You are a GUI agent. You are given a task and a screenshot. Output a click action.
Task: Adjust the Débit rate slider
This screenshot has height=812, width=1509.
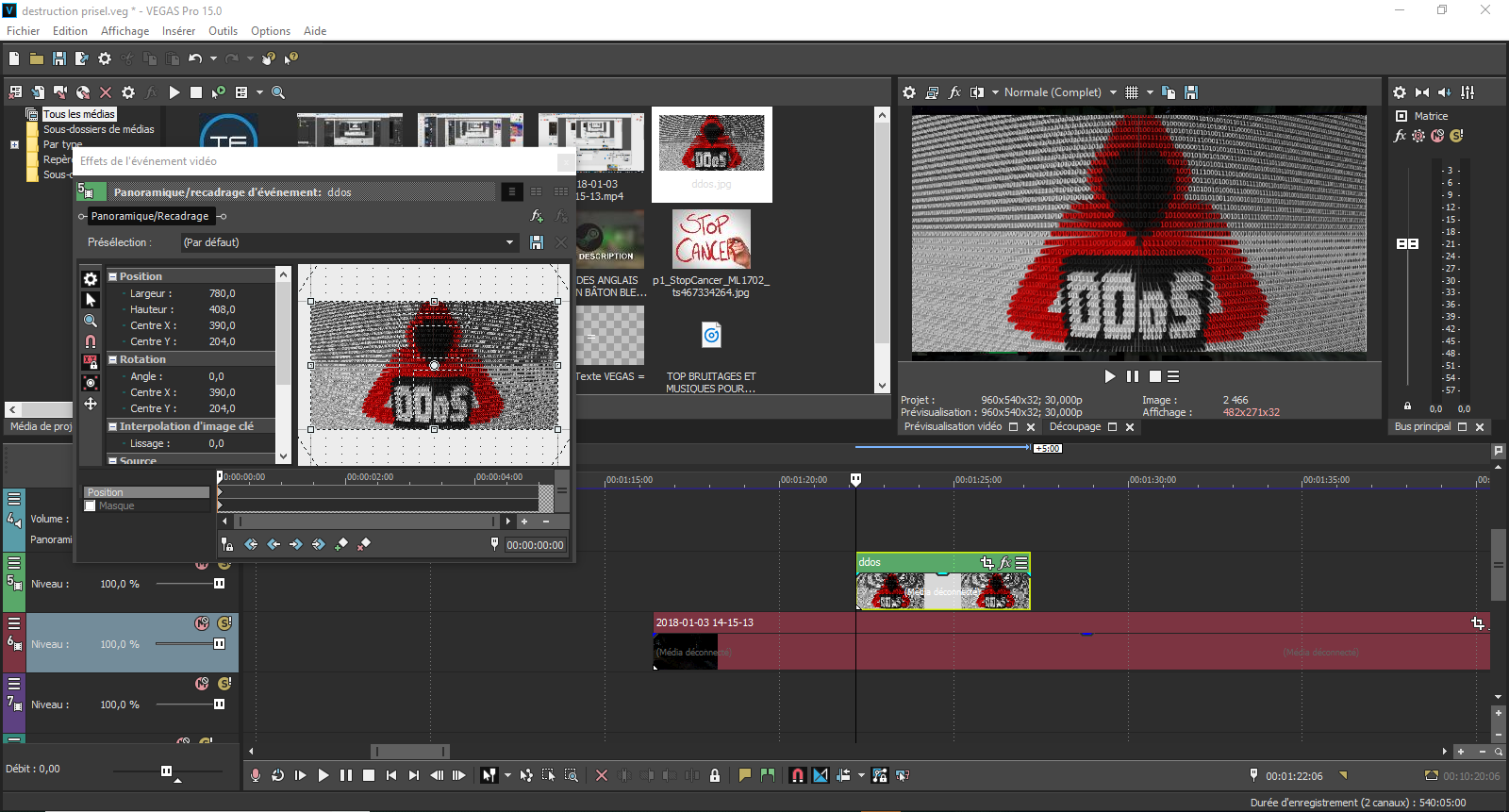pos(167,771)
